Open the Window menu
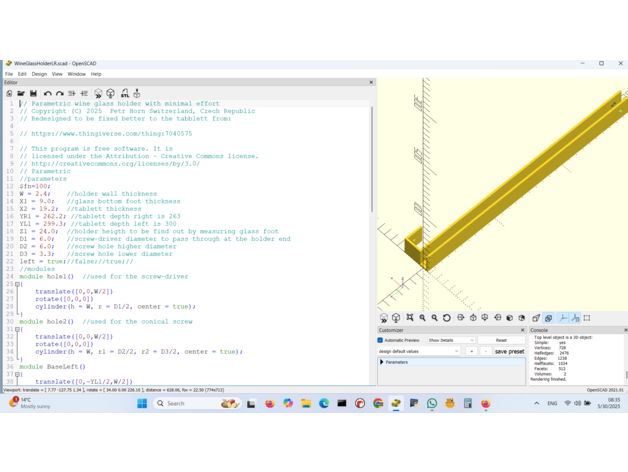This screenshot has width=628, height=472. pyautogui.click(x=76, y=74)
